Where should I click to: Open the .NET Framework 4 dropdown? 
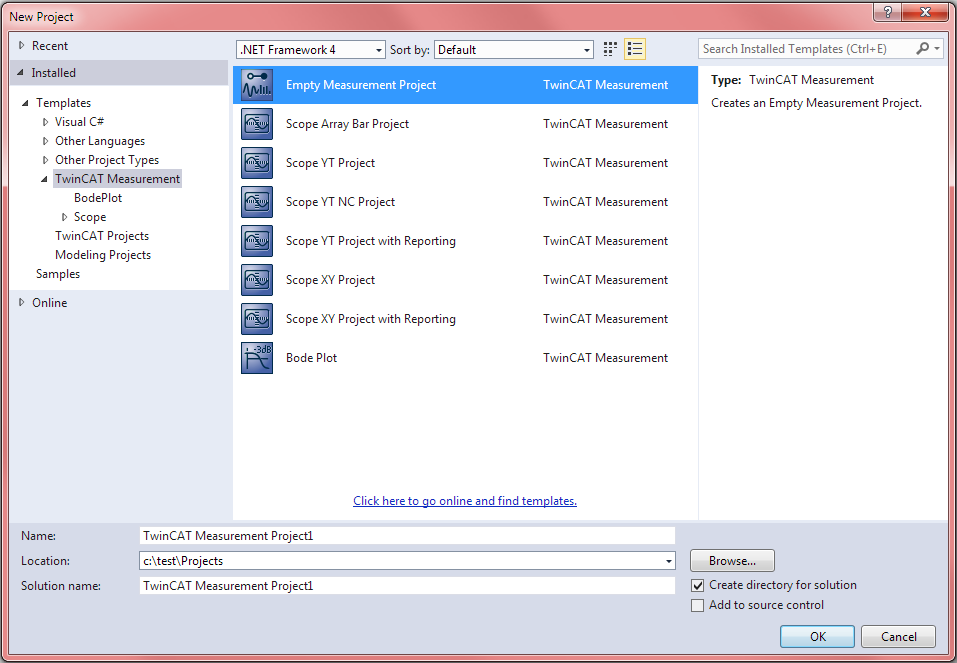tap(310, 50)
